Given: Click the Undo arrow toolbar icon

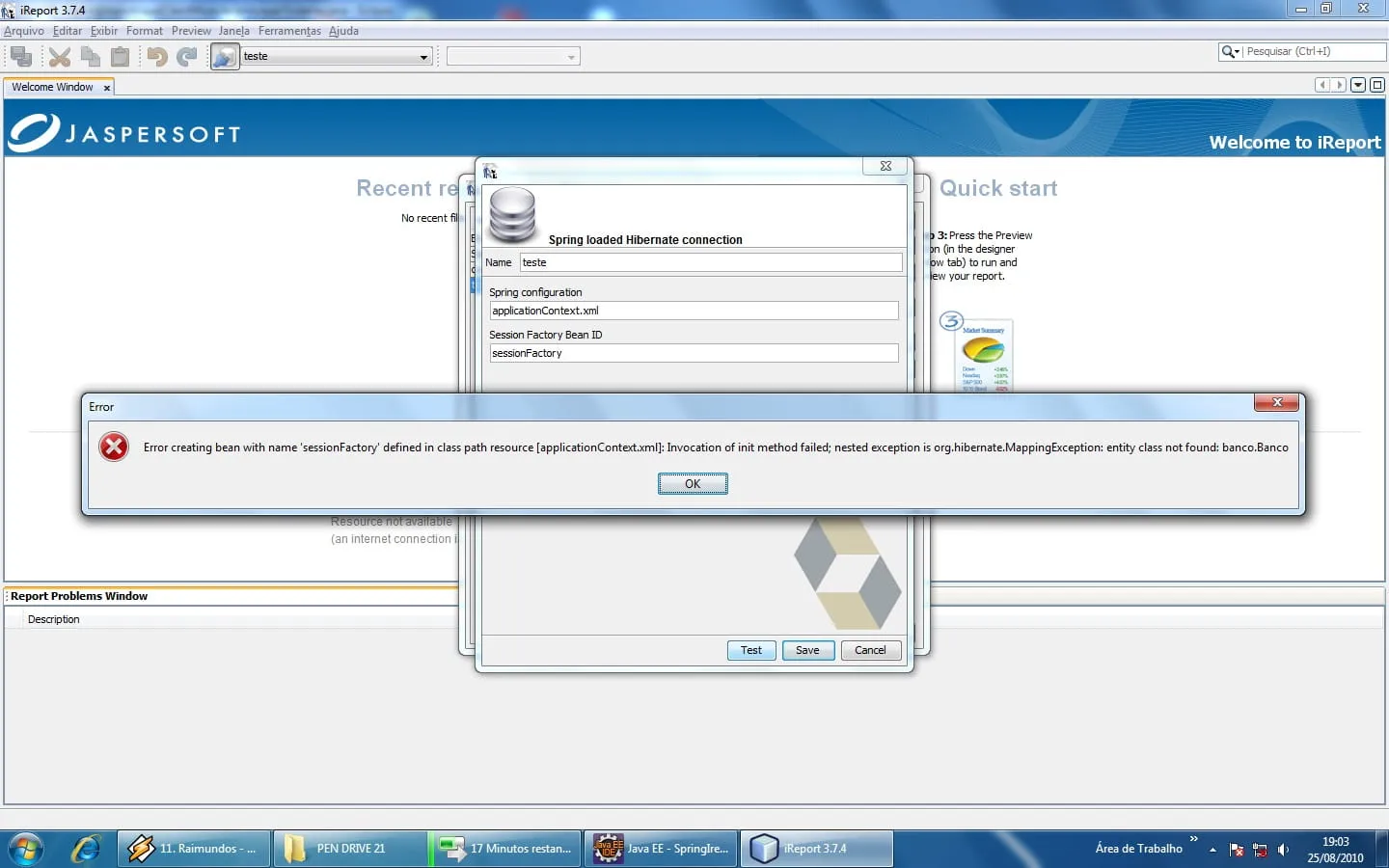Looking at the screenshot, I should tap(157, 57).
